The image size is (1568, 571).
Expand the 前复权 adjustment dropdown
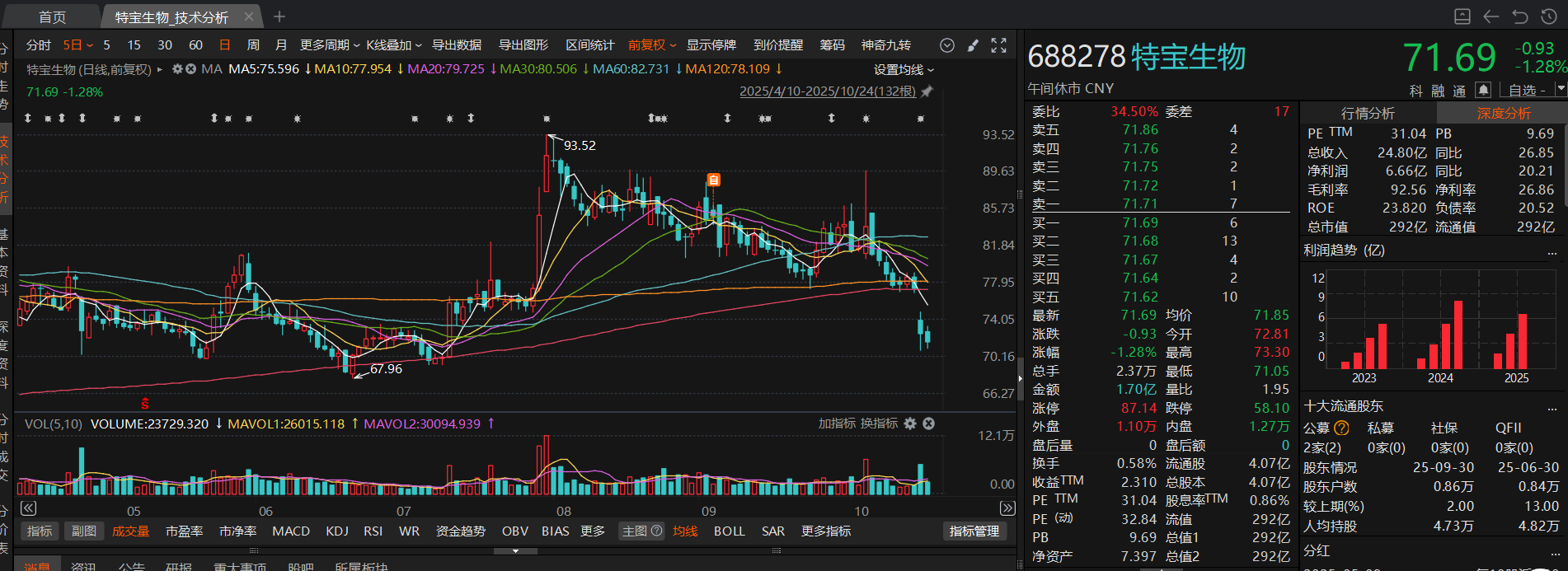point(651,45)
